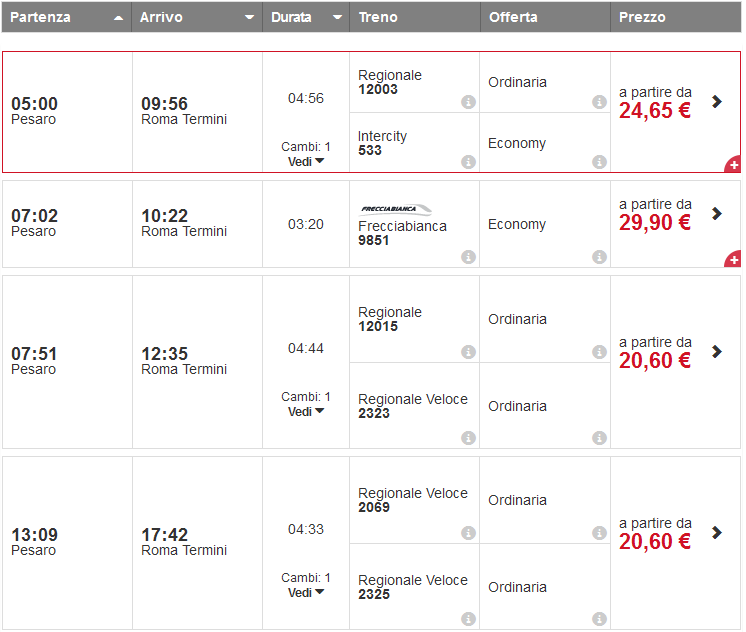Choose the 07:51 solution priced 20,60 €

coord(717,351)
